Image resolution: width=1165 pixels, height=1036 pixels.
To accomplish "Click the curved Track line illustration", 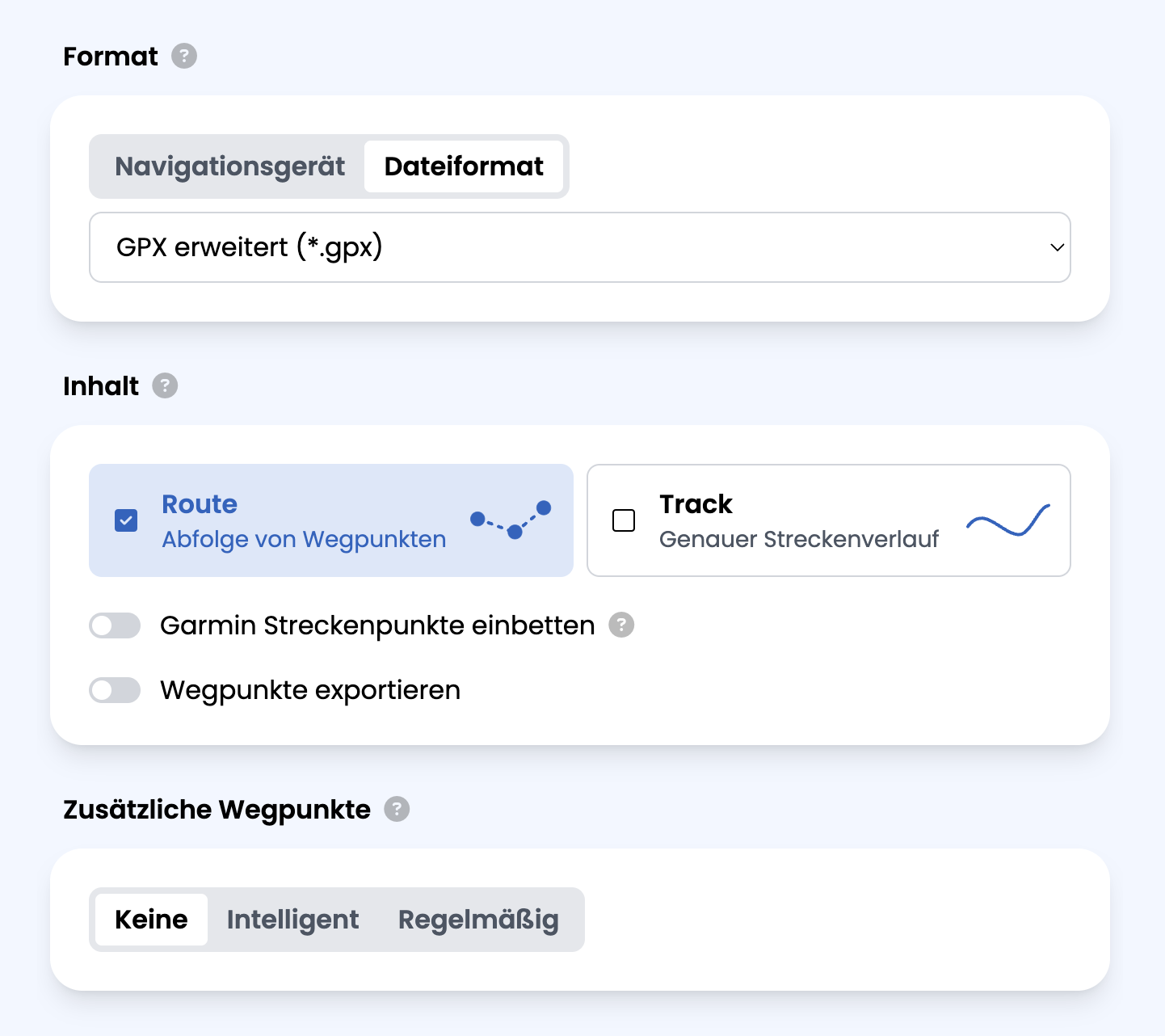I will [1008, 521].
